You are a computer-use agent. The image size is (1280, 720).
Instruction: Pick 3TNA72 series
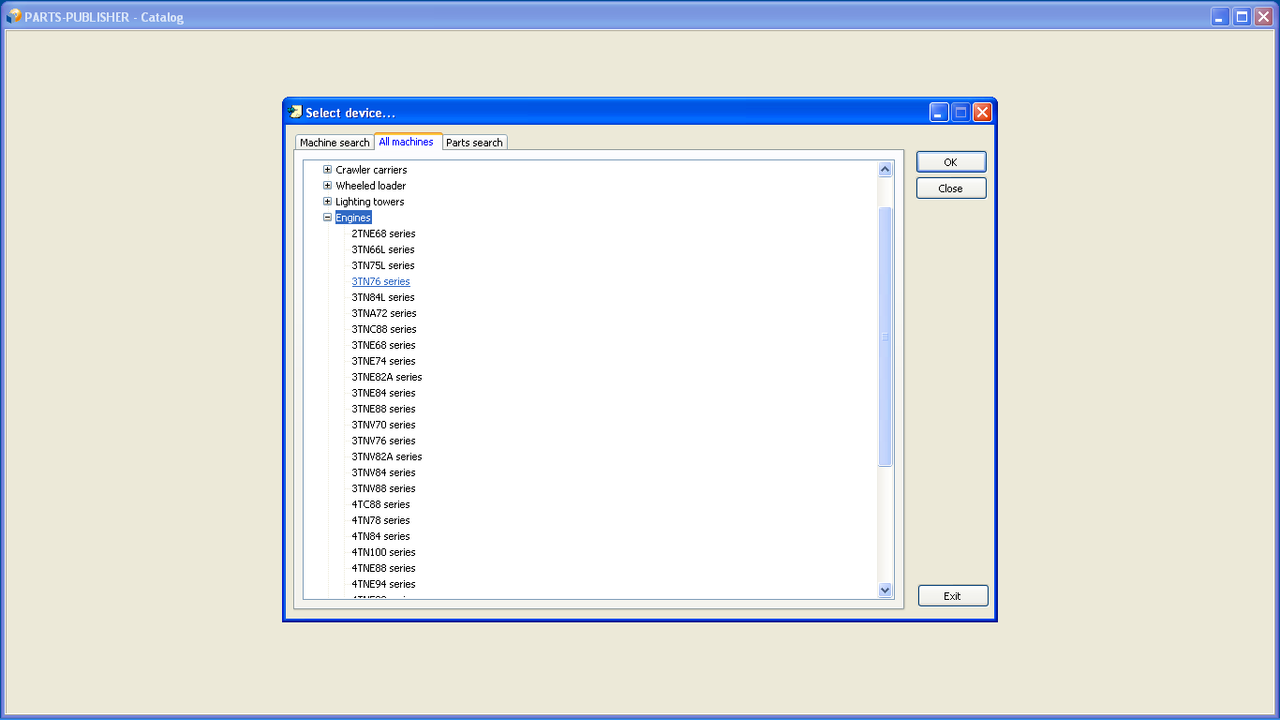pos(384,314)
